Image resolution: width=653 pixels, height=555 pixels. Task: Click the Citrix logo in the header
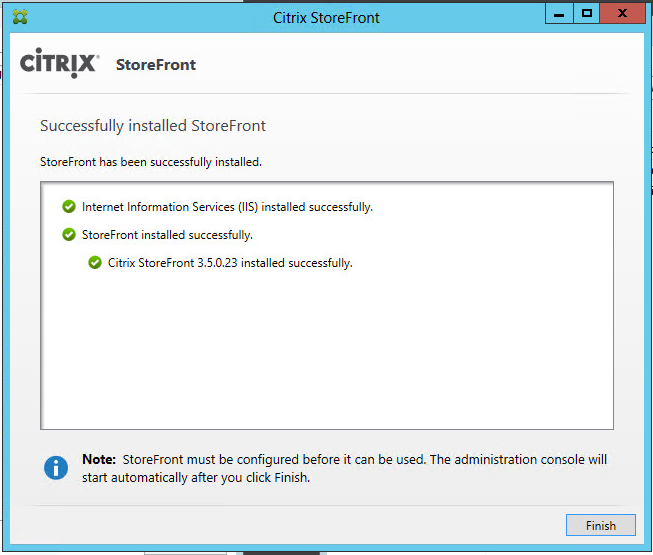tap(60, 63)
